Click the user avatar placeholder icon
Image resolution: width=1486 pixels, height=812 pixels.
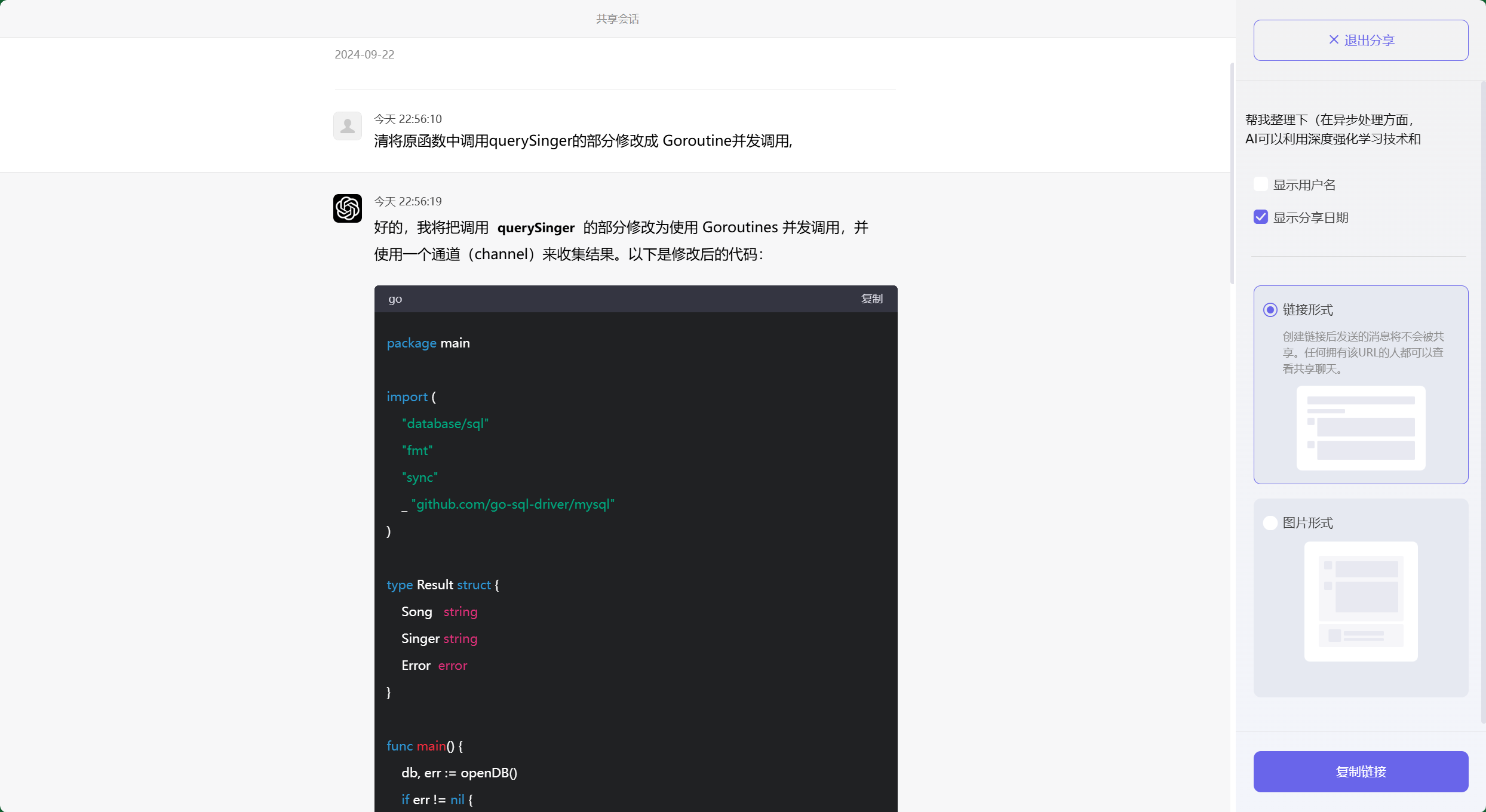click(348, 126)
